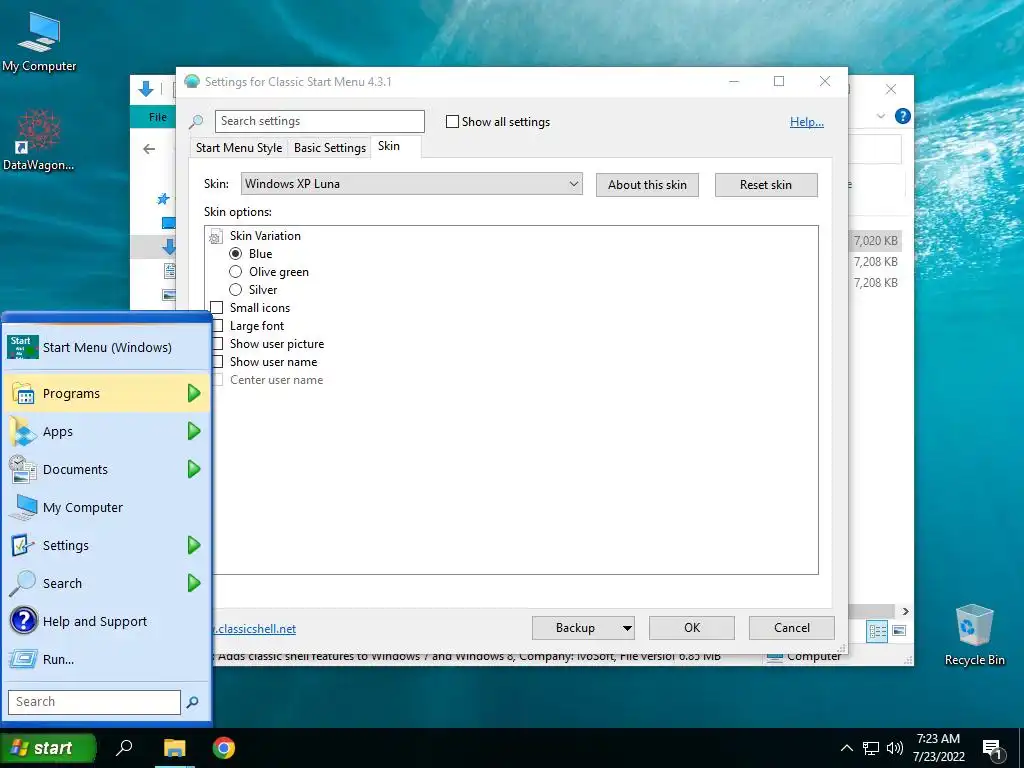Click the Search settings input field

click(x=319, y=121)
